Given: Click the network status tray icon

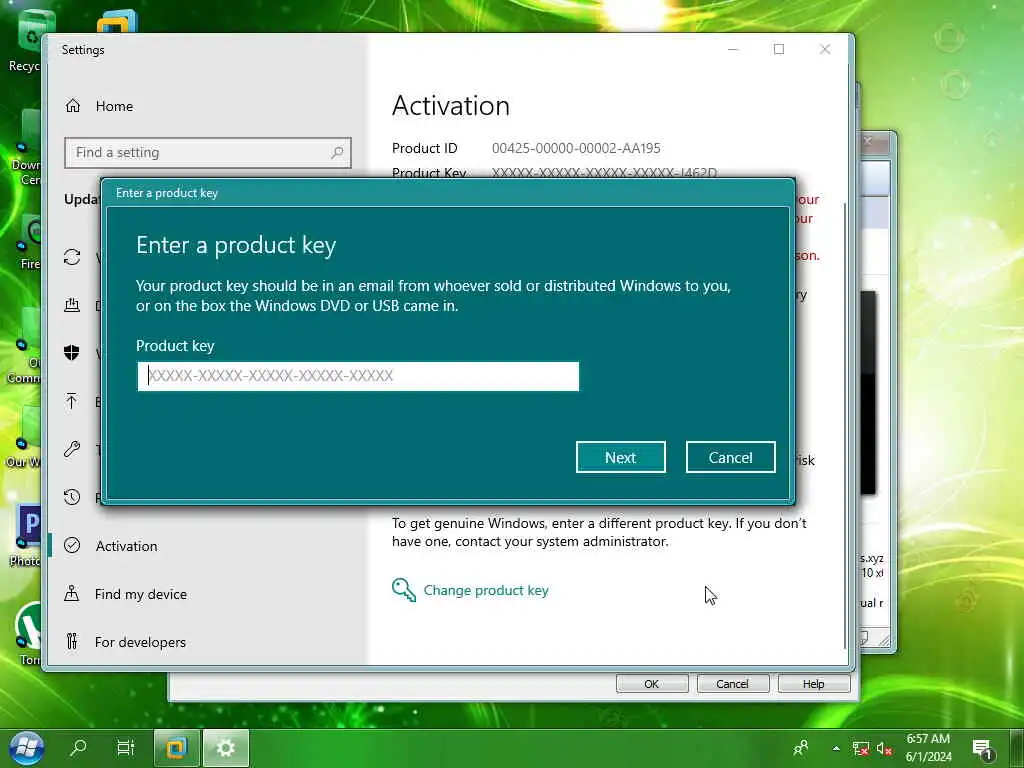Looking at the screenshot, I should [x=861, y=748].
